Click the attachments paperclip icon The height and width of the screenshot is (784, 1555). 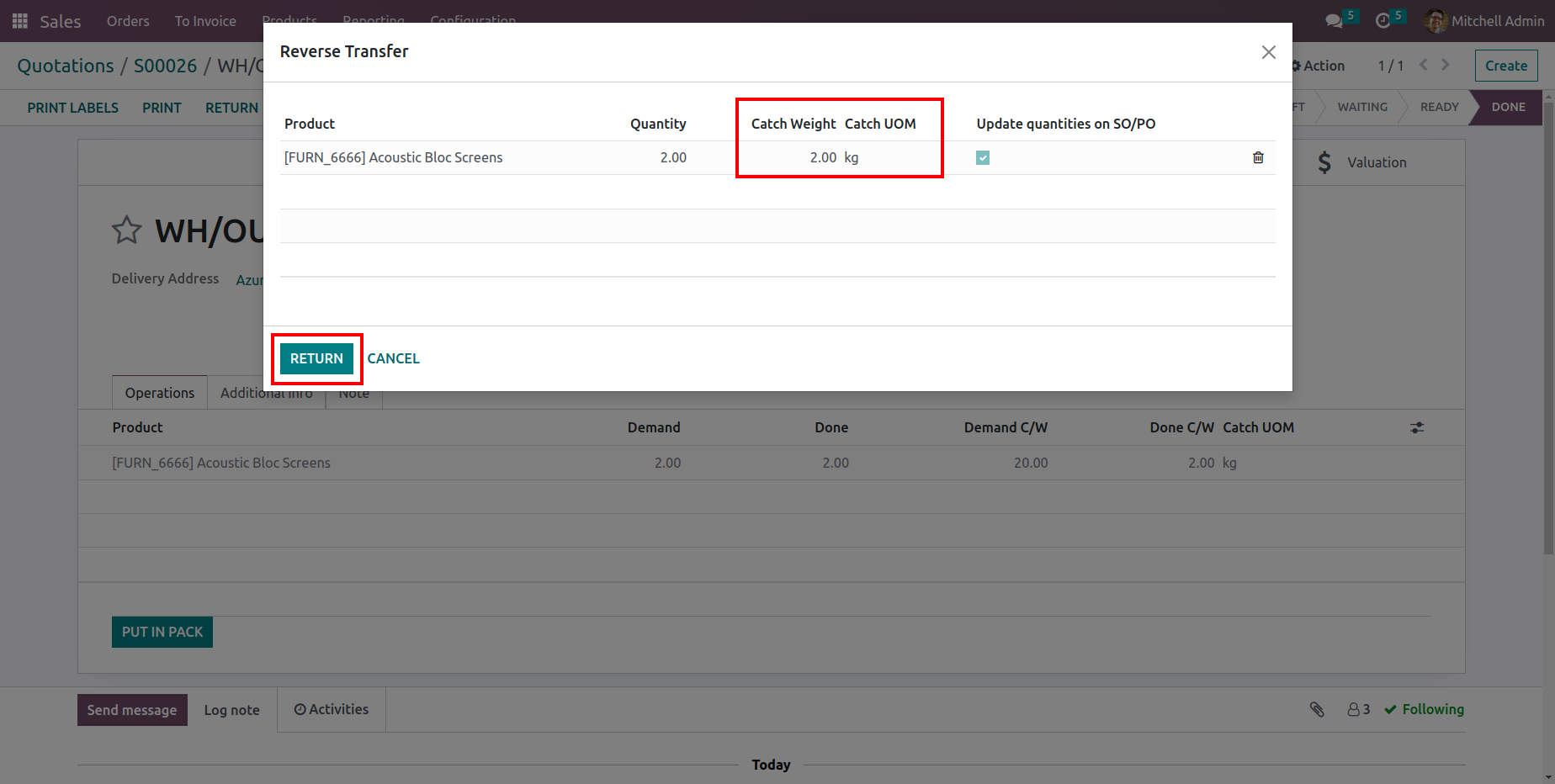point(1317,710)
